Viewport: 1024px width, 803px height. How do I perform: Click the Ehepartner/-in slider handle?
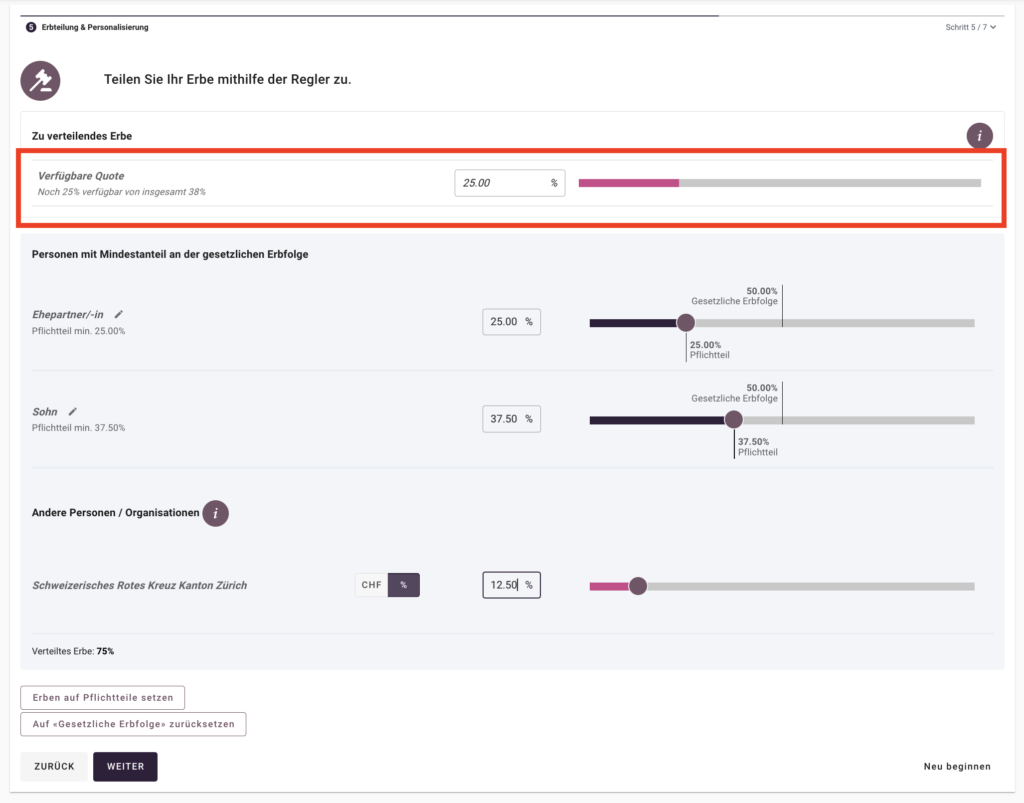tap(685, 323)
